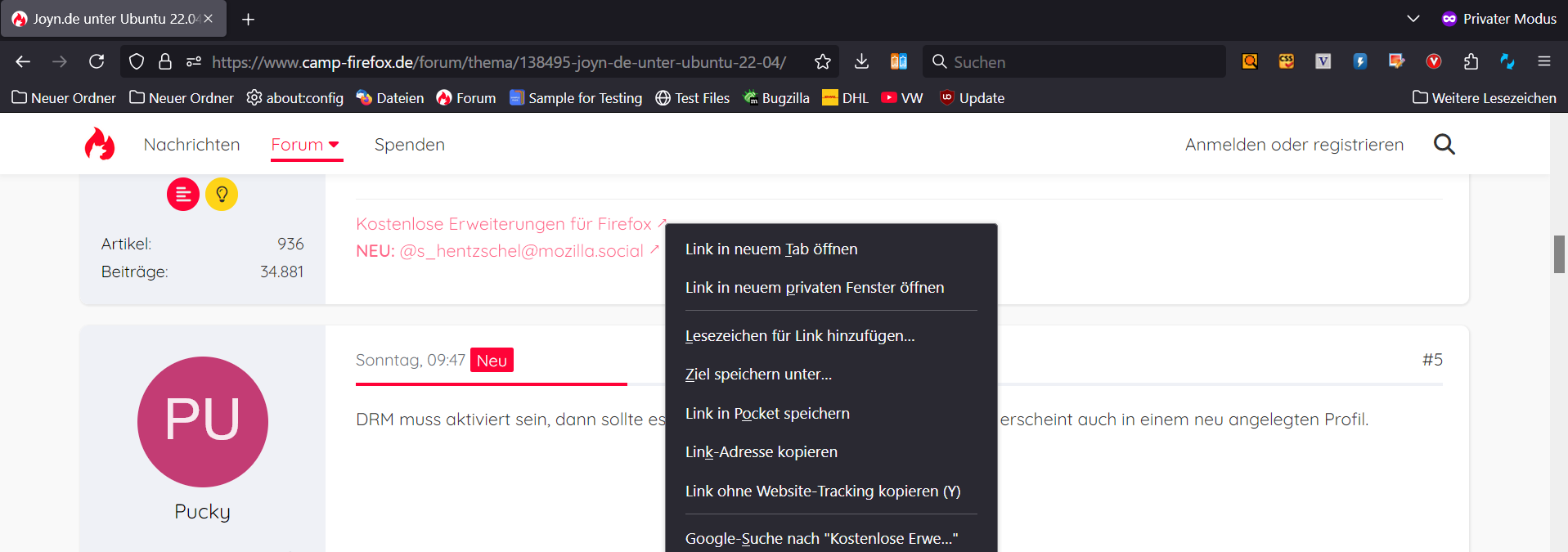Screen dimensions: 1568x552
Task: Select Lesezeichen für Link hinzufügen
Action: (831, 335)
